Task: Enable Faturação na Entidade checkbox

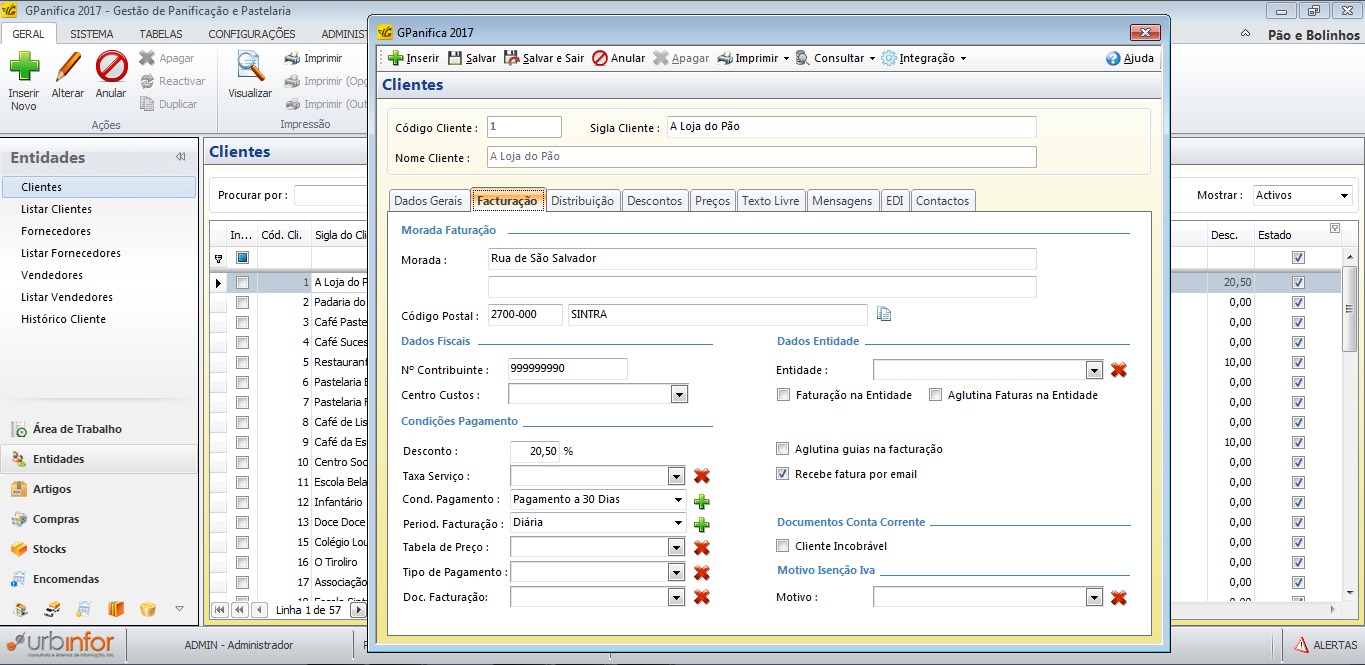Action: click(784, 395)
